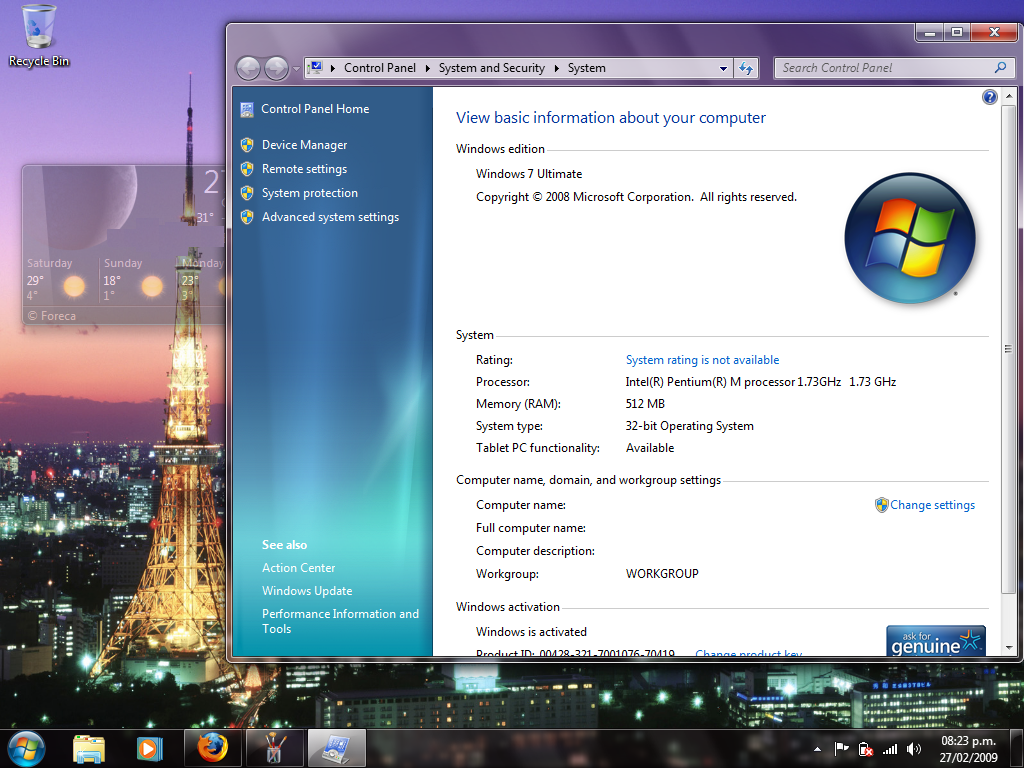Click the volume speaker tray icon

[x=914, y=749]
